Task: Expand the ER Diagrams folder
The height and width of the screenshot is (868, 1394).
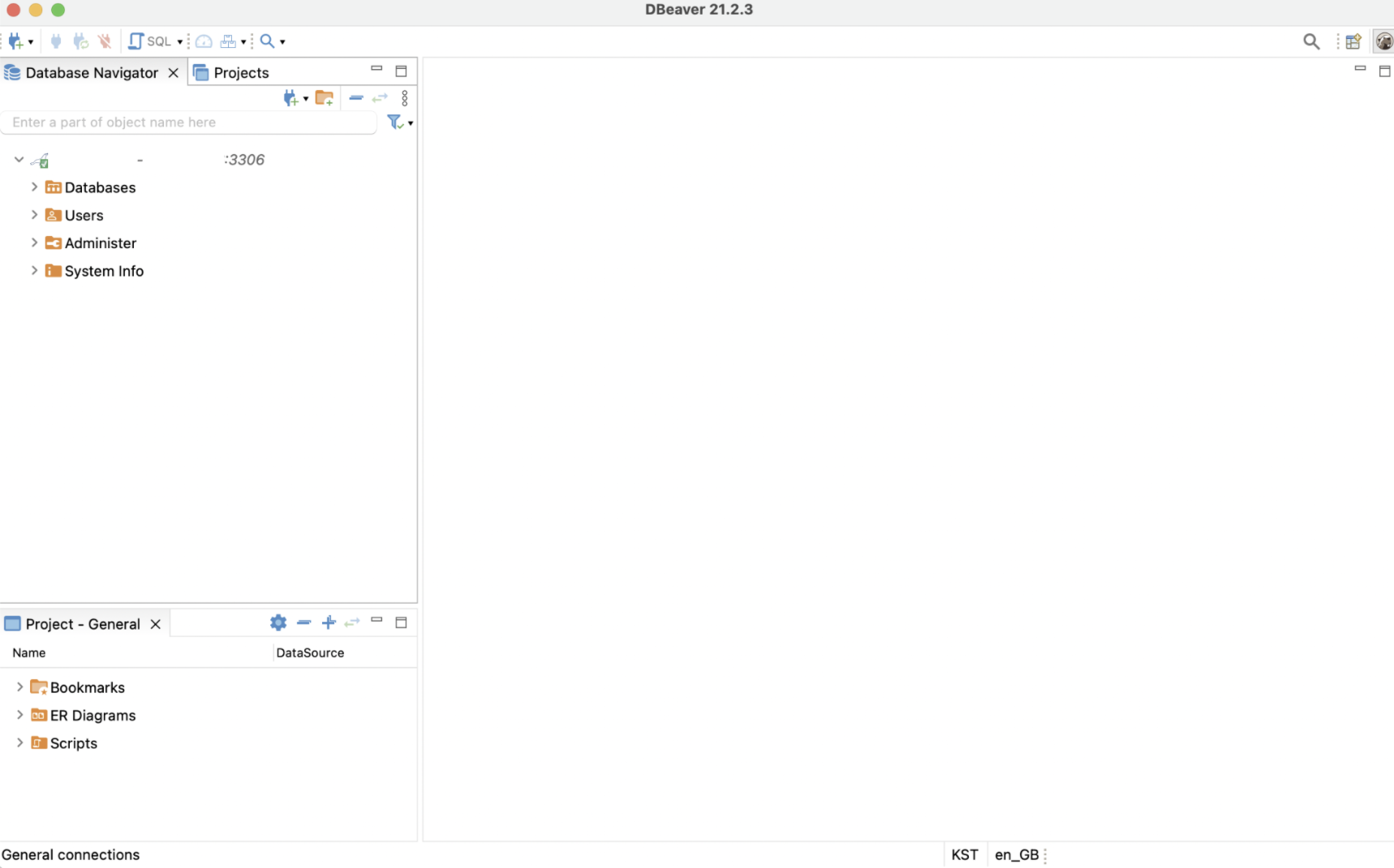Action: click(19, 715)
